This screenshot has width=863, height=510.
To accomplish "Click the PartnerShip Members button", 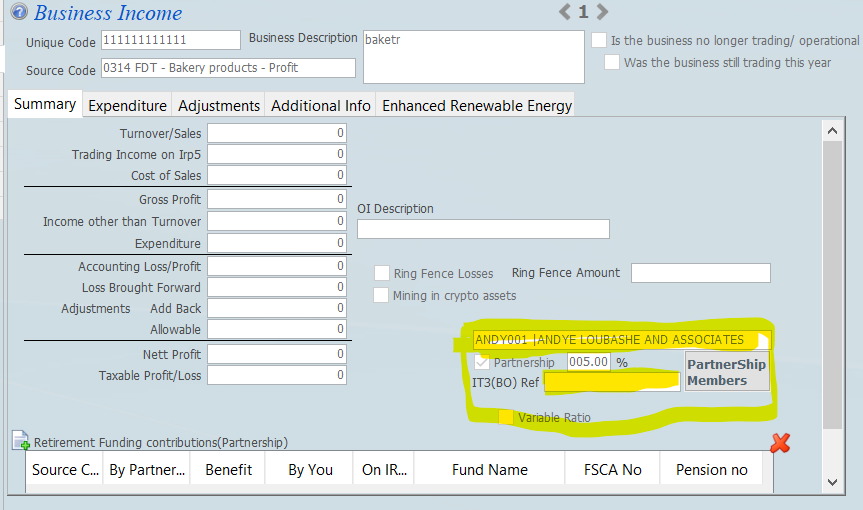I will click(x=726, y=372).
